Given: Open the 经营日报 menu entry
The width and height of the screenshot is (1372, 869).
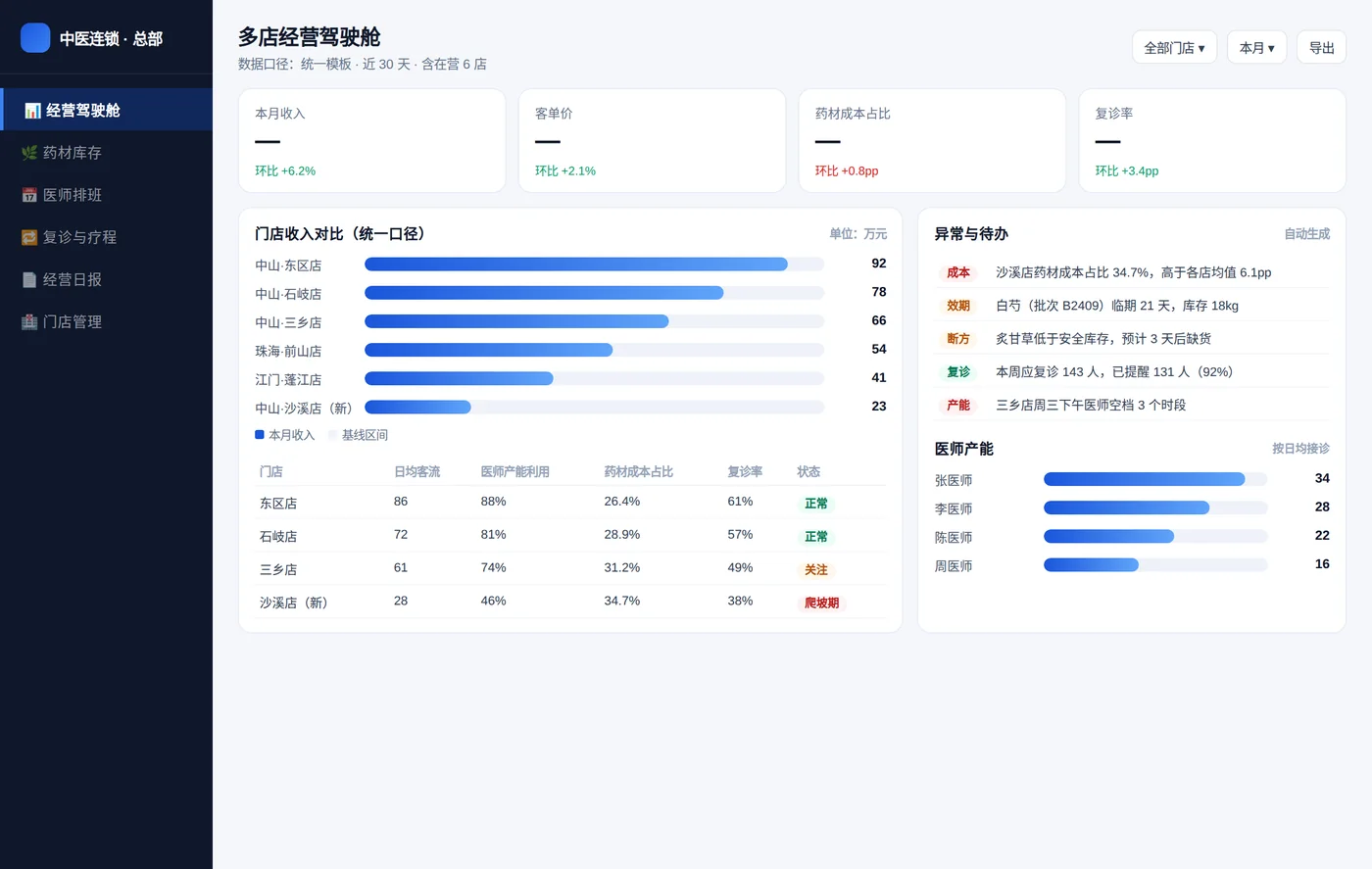Looking at the screenshot, I should (106, 279).
